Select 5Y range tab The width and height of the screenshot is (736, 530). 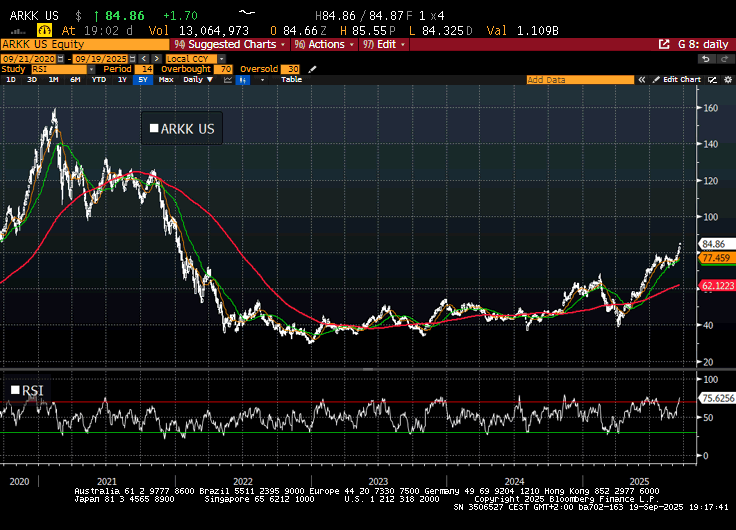[143, 80]
